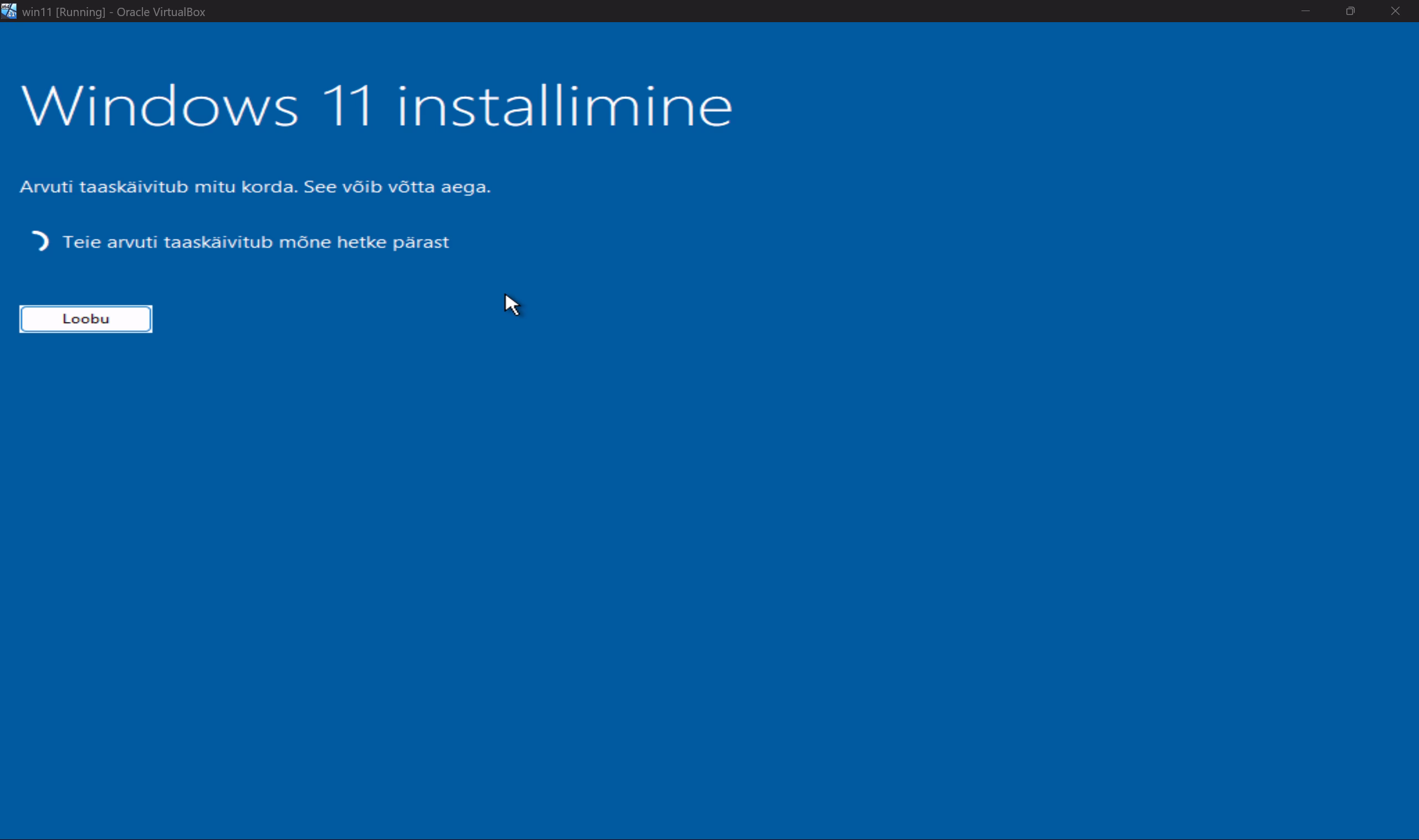
Task: Click the 'Windows 11 installimine' heading
Action: [x=376, y=106]
